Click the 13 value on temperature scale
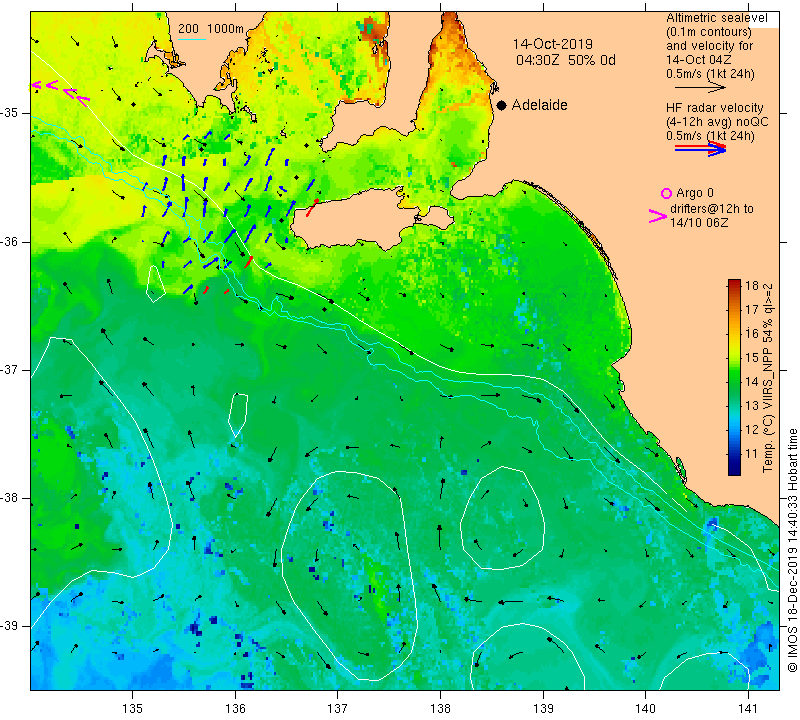800x720 pixels. [x=752, y=405]
